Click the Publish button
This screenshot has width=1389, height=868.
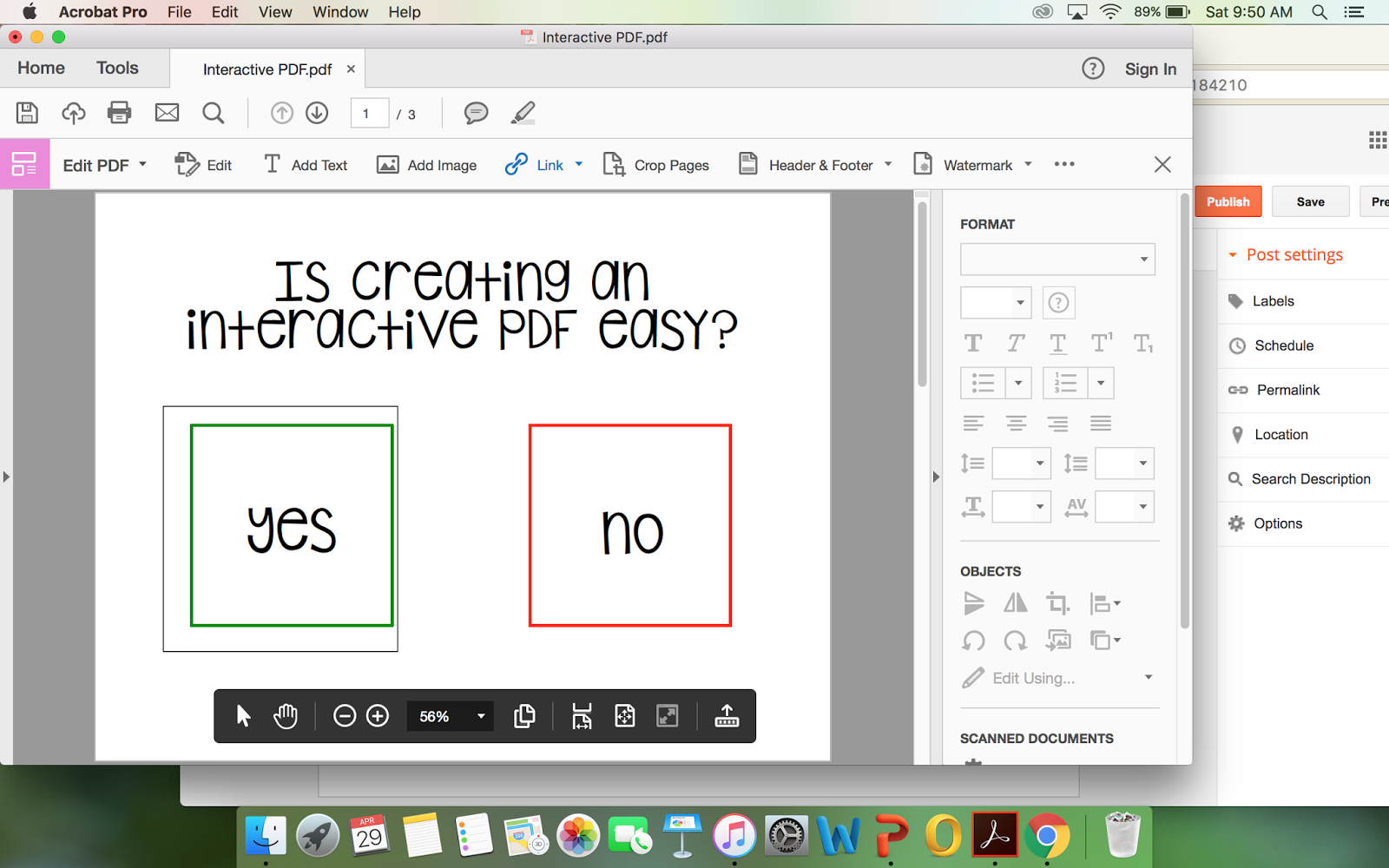pyautogui.click(x=1228, y=201)
